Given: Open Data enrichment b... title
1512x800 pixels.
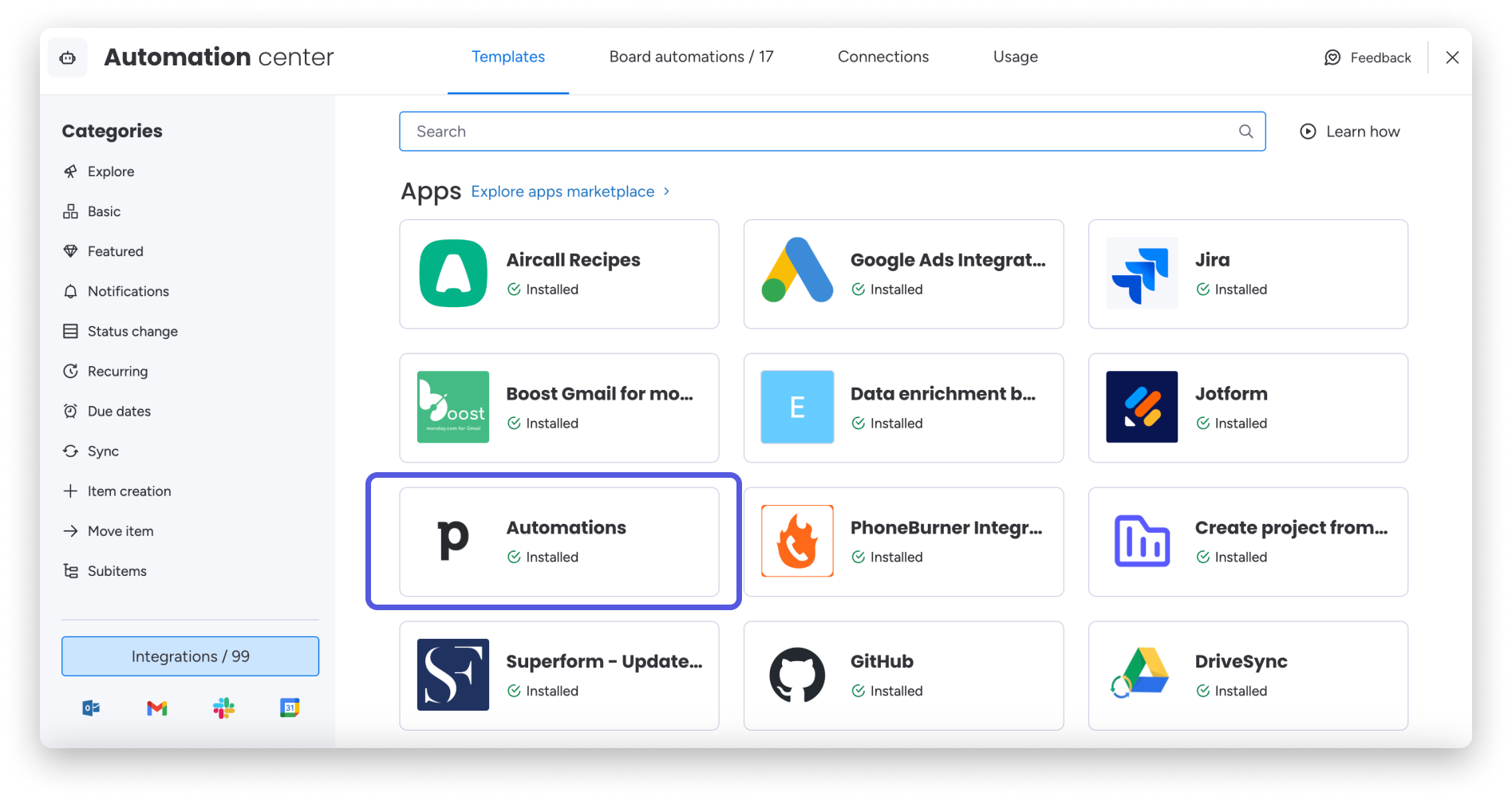Looking at the screenshot, I should tap(943, 394).
